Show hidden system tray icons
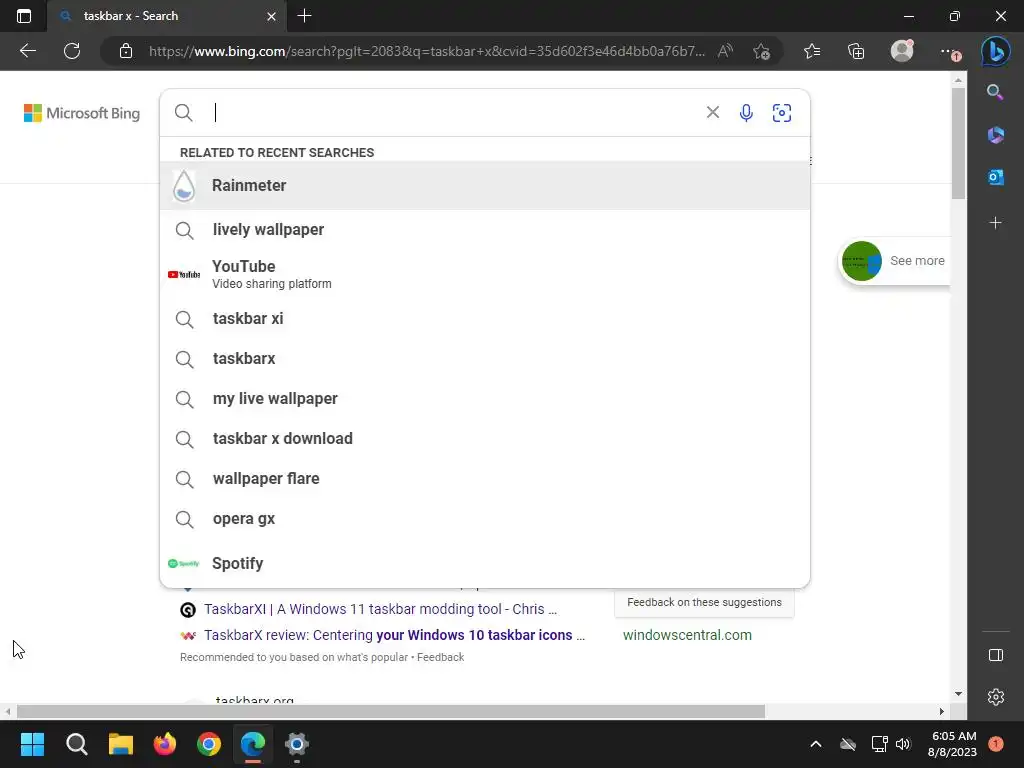 coord(816,744)
